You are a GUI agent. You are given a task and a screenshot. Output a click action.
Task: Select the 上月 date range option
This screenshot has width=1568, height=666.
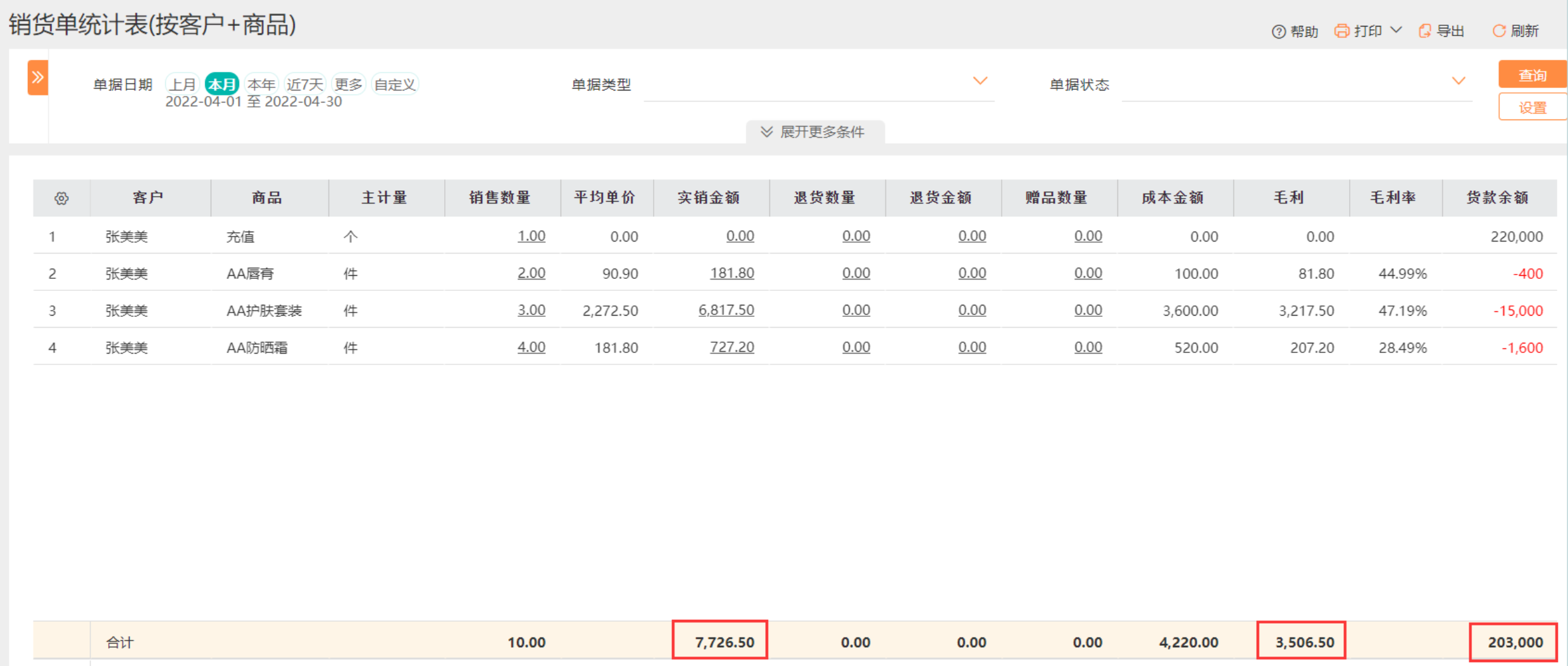[182, 85]
